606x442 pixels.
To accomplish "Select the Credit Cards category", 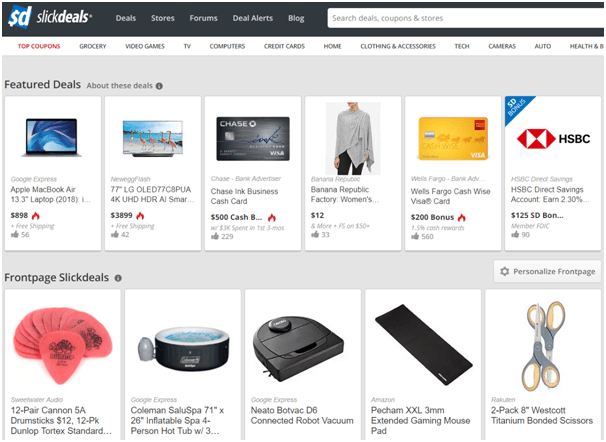I will pyautogui.click(x=284, y=46).
